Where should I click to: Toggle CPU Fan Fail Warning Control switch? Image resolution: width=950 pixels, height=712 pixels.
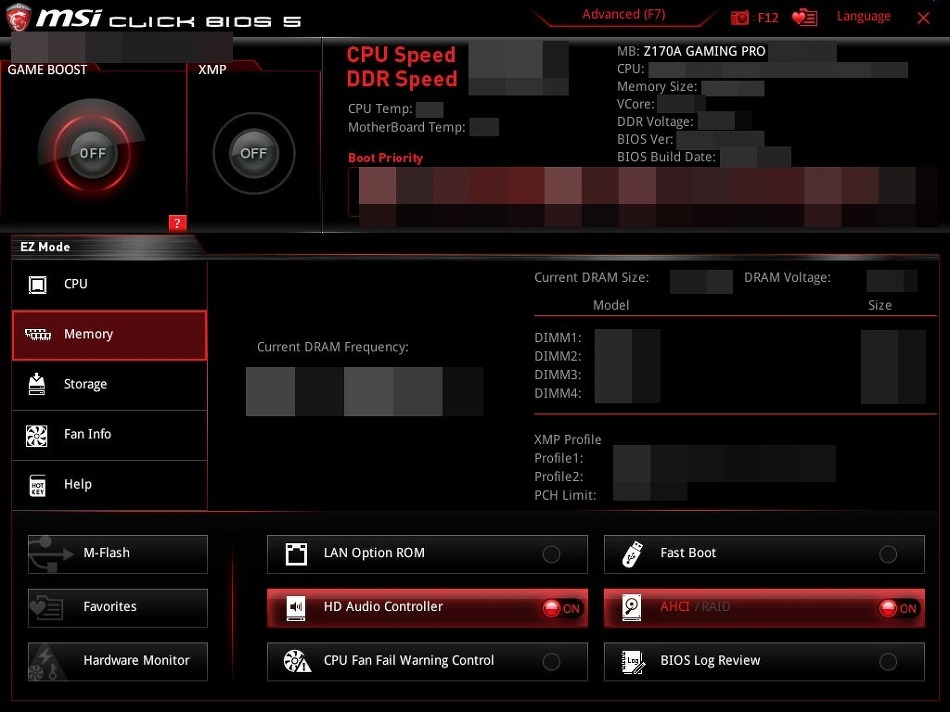(x=551, y=662)
